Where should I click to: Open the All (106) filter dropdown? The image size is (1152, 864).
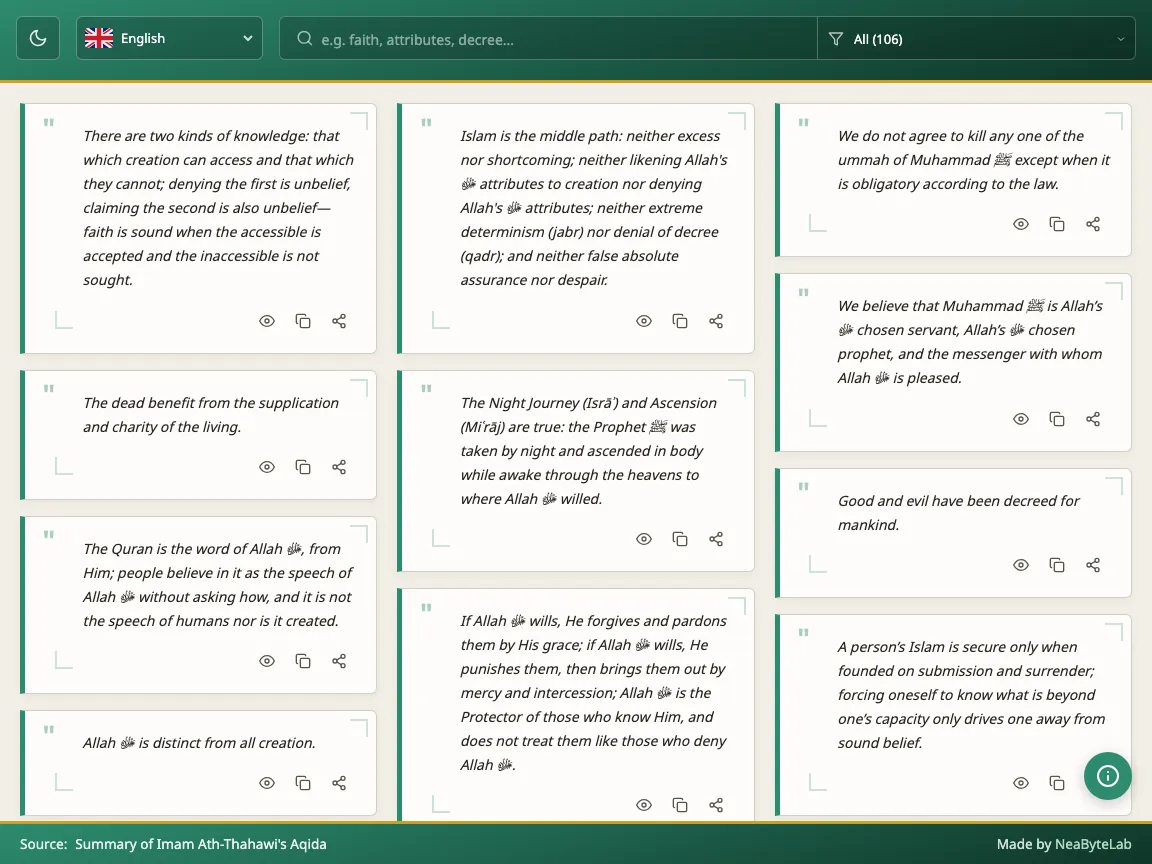pyautogui.click(x=976, y=39)
